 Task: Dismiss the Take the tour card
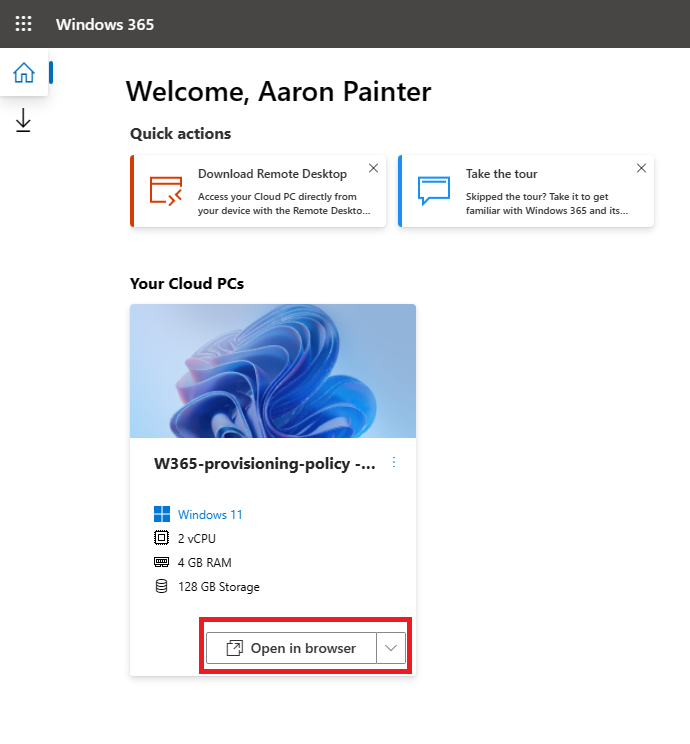pyautogui.click(x=641, y=168)
